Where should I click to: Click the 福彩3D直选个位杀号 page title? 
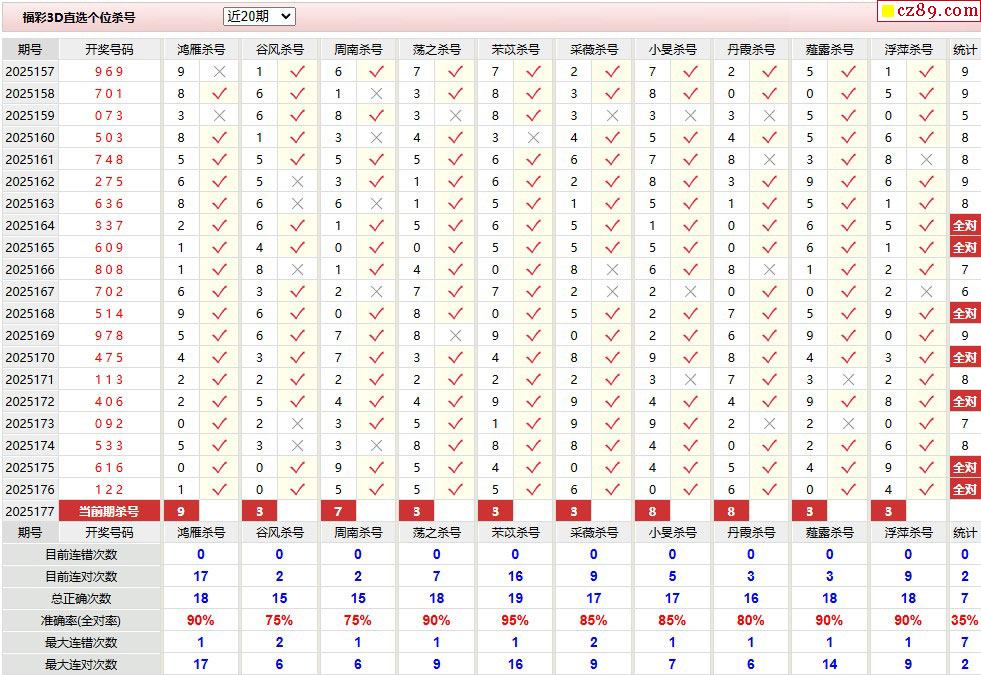79,18
